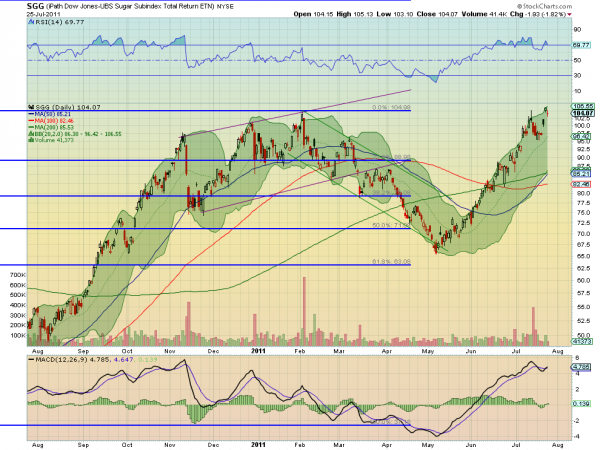Click the 0.139 histogram value tag on right
600x450 pixels.
point(581,404)
